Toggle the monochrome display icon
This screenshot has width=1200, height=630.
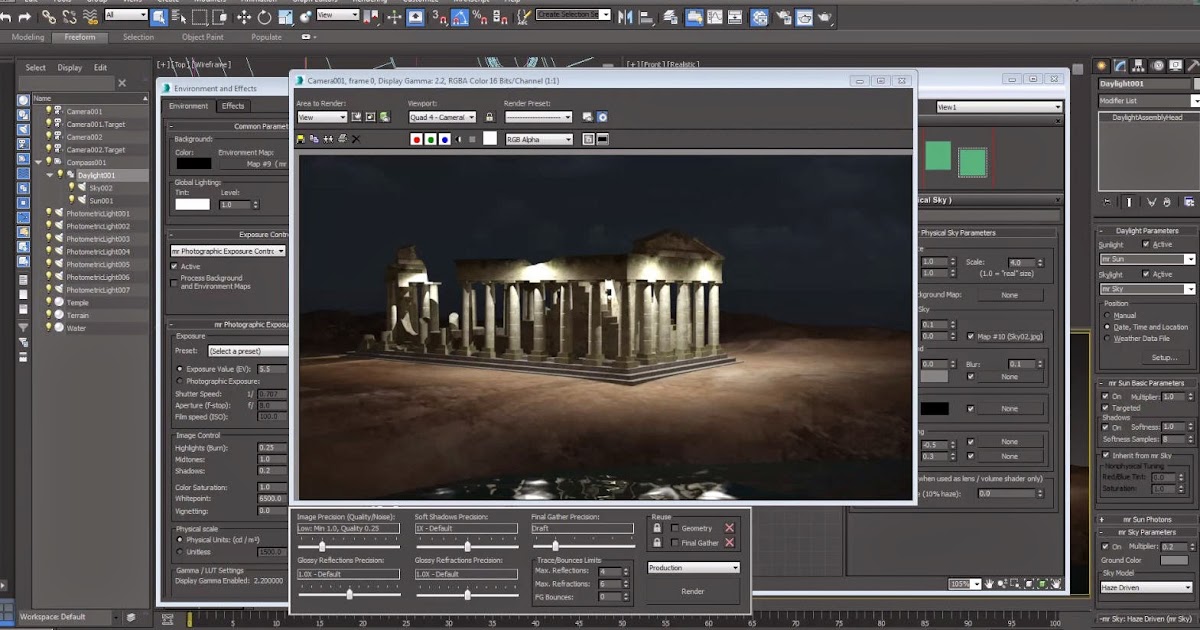(458, 139)
